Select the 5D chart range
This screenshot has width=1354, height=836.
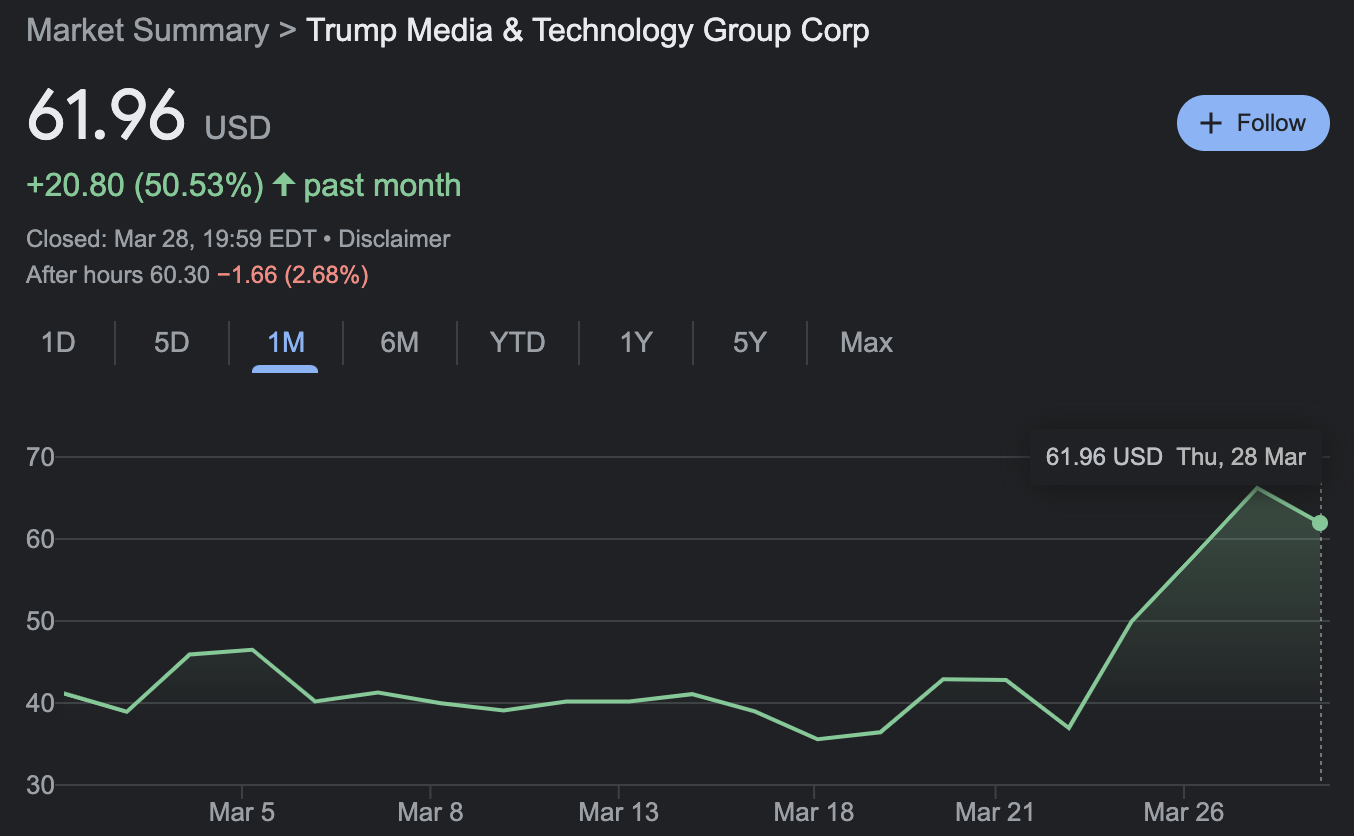click(172, 343)
